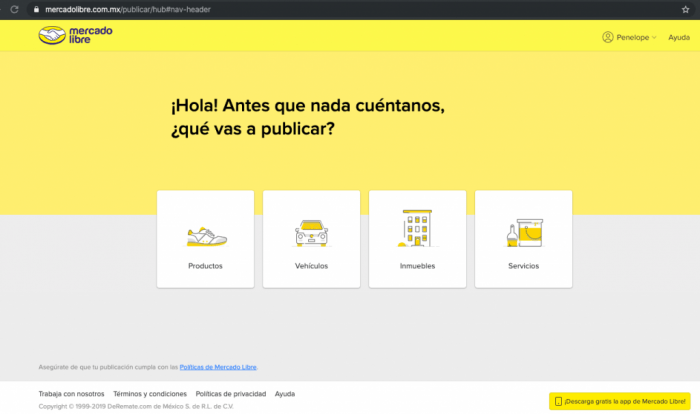The width and height of the screenshot is (700, 414).
Task: Click the padlock site security icon
Action: pyautogui.click(x=36, y=9)
